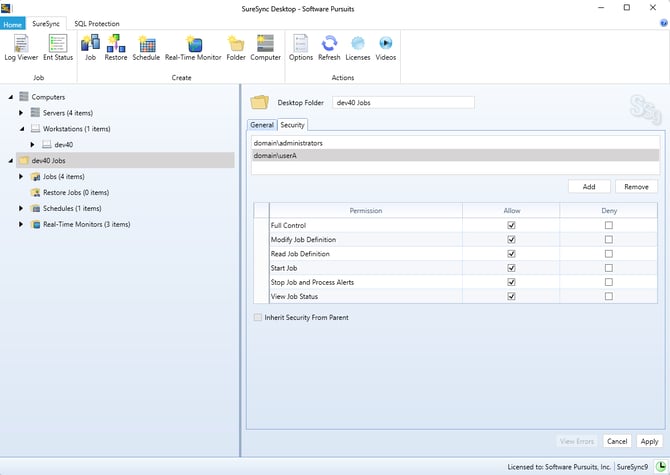The image size is (670, 475).
Task: Expand the Schedules (1 items) node
Action: click(x=21, y=208)
